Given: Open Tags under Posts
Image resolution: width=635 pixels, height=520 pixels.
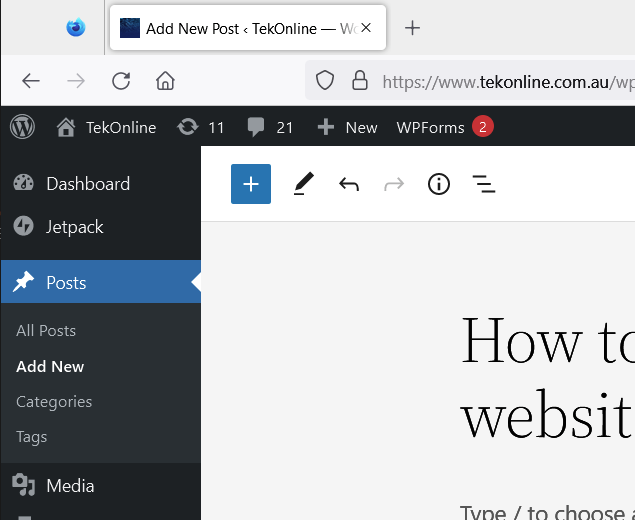Looking at the screenshot, I should 32,437.
